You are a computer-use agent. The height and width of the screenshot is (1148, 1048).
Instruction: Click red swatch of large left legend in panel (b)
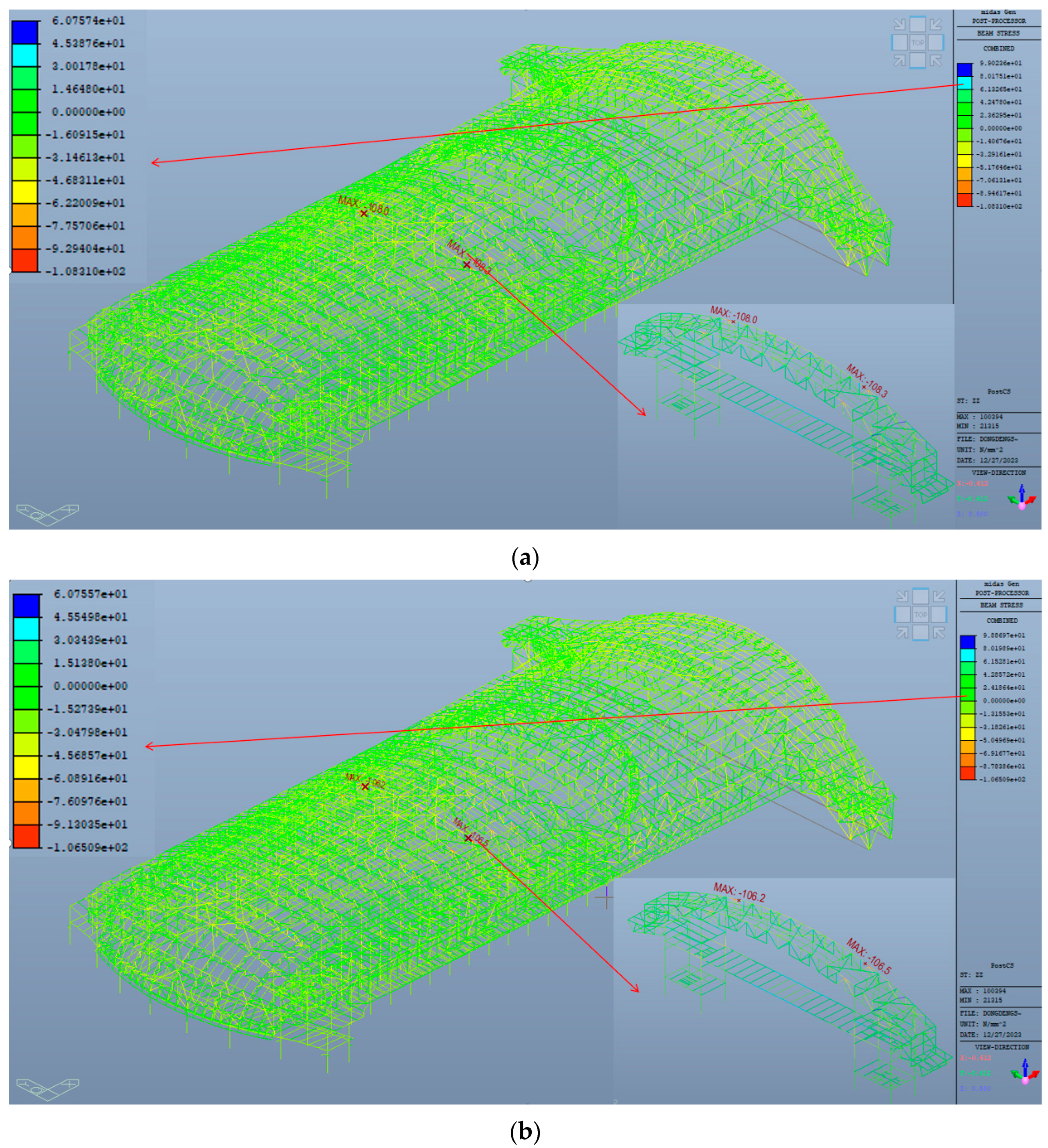26,836
